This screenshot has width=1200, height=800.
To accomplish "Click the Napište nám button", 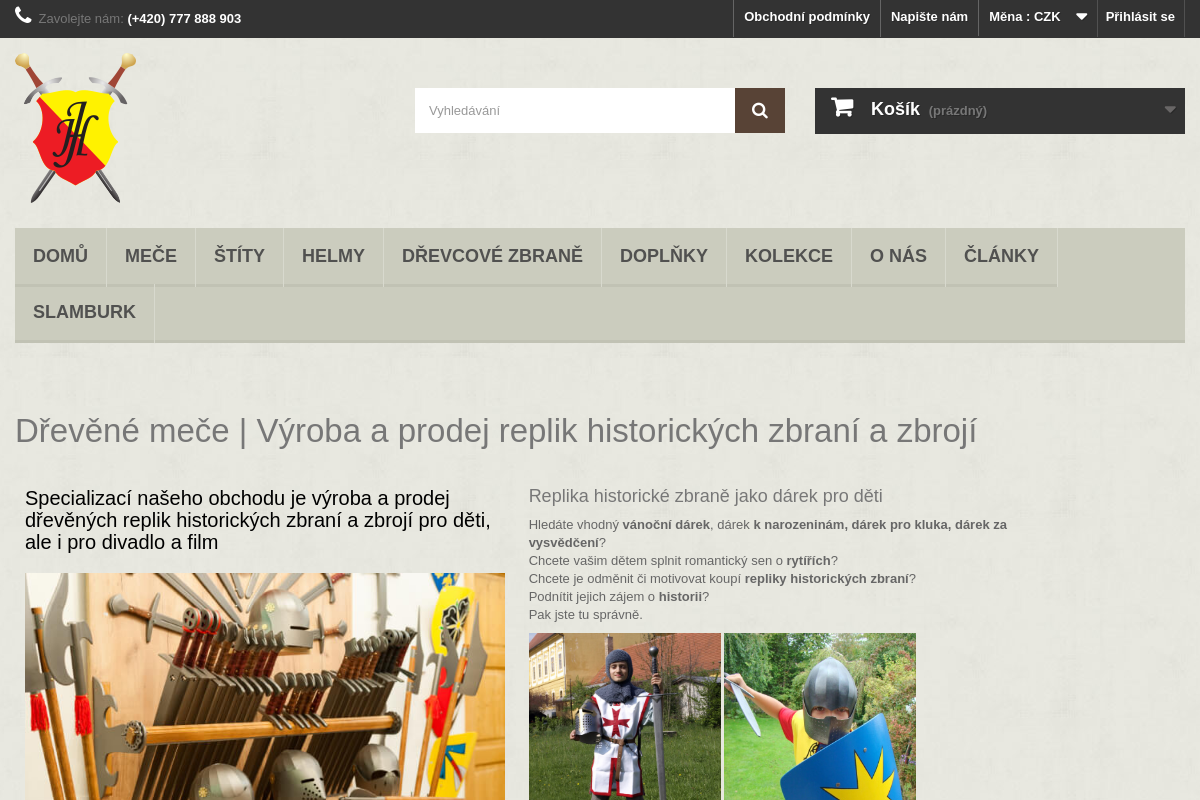I will point(929,17).
